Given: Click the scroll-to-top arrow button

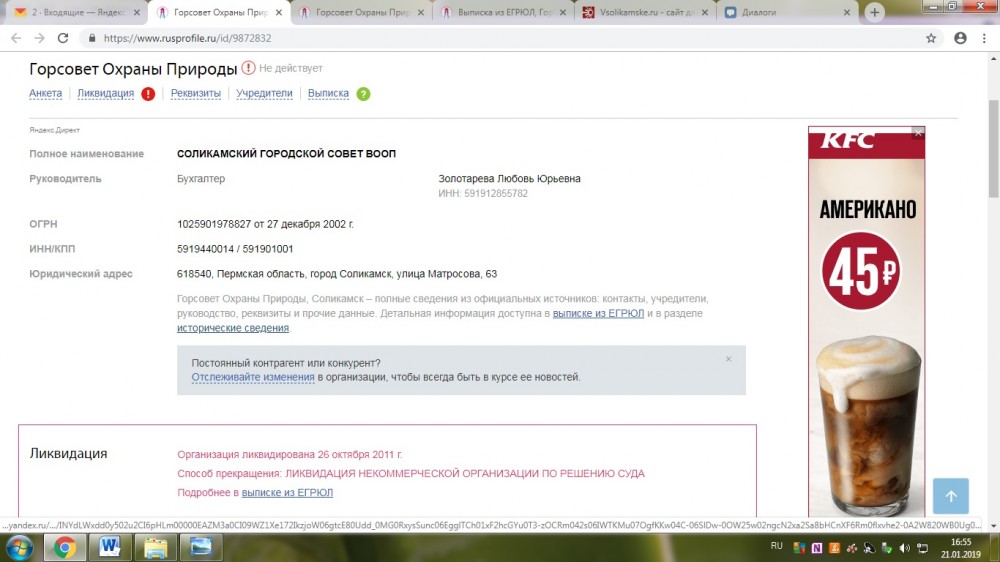Looking at the screenshot, I should 950,496.
